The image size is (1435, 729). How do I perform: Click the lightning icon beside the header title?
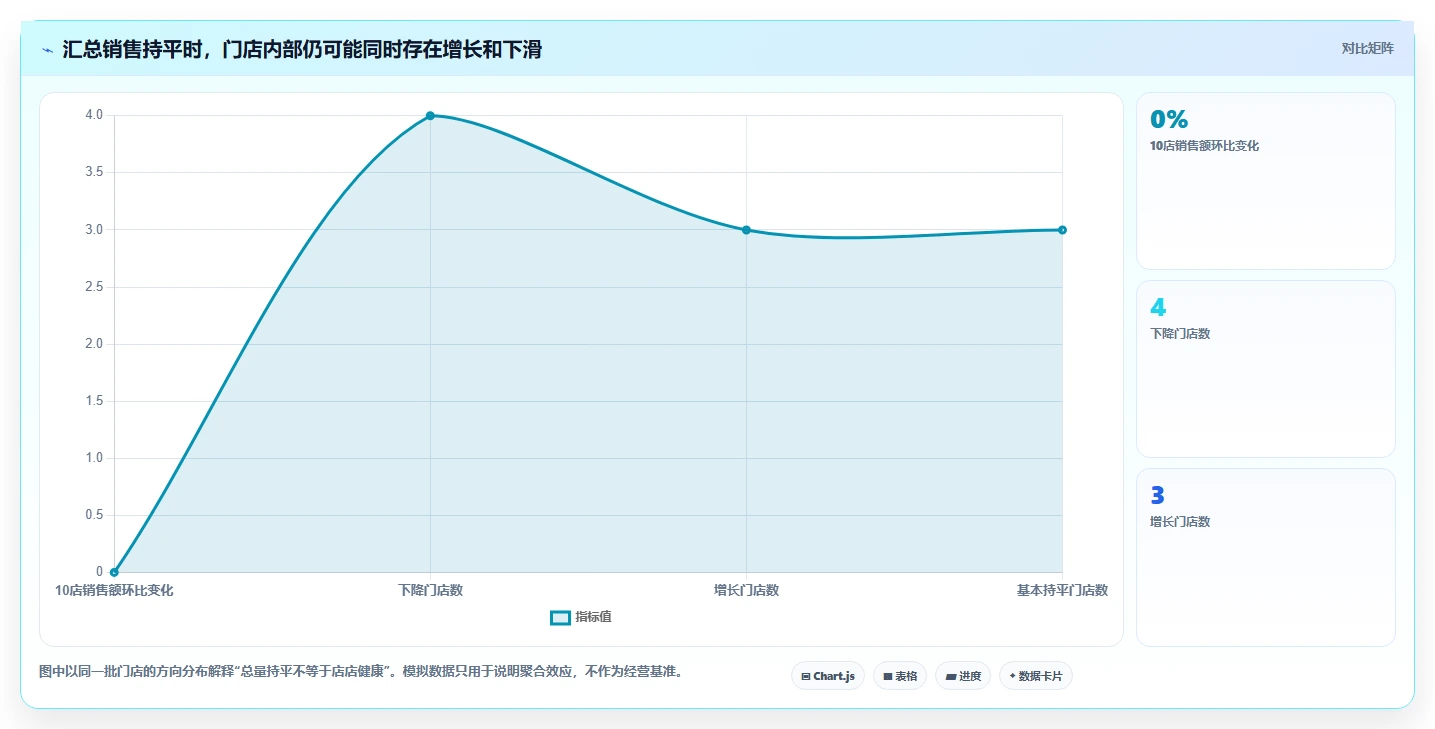tap(47, 50)
